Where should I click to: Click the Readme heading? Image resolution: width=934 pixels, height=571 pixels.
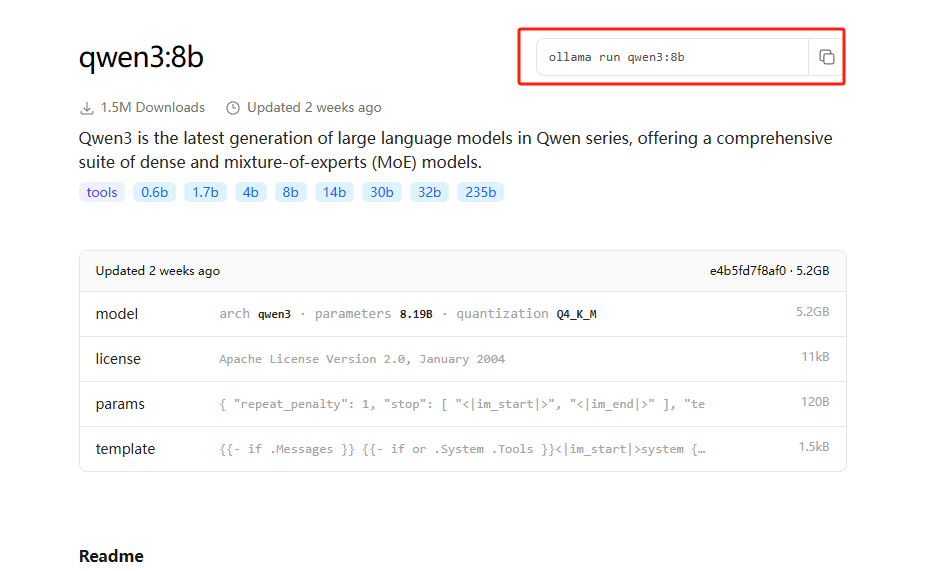pyautogui.click(x=111, y=556)
